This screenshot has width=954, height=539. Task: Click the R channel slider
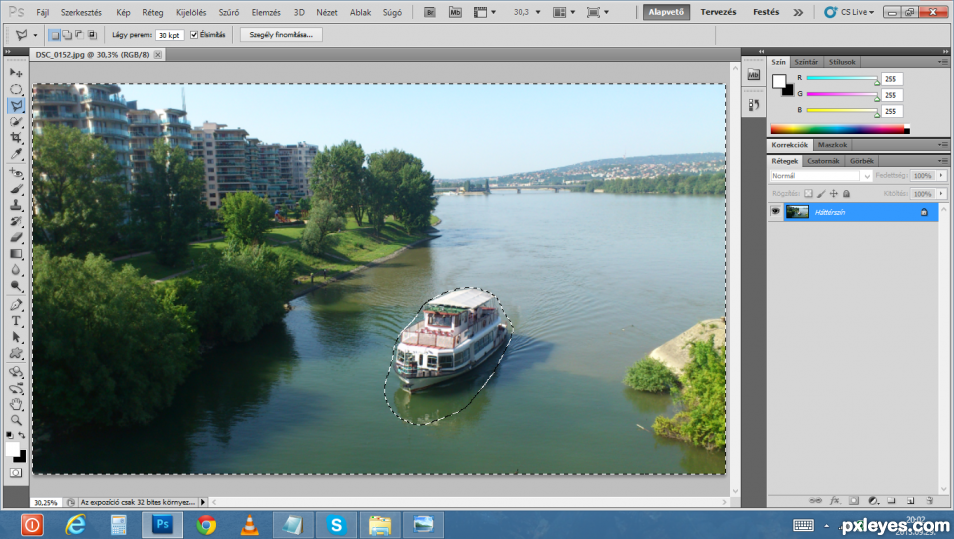coord(842,78)
